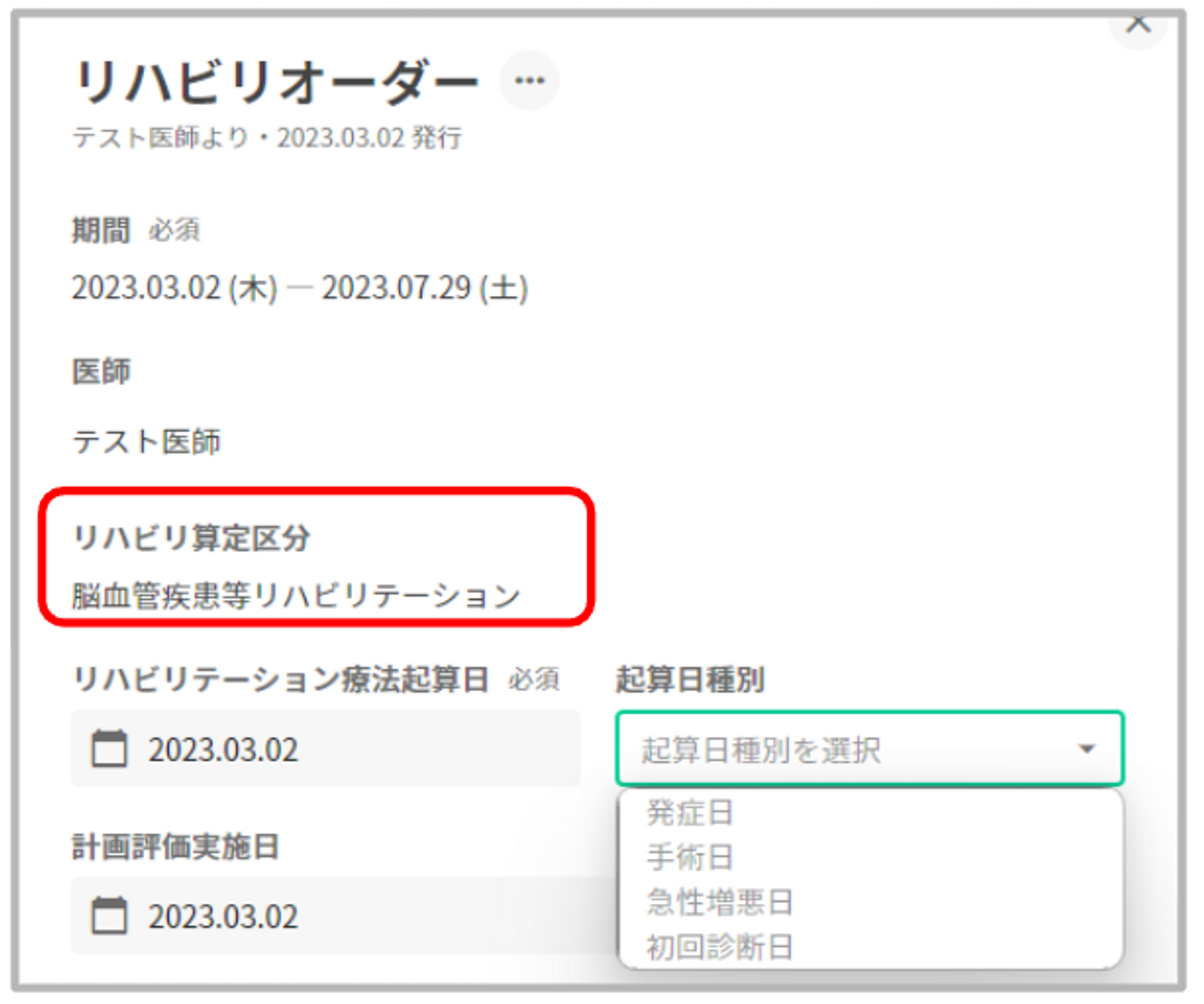Open the three-dot options menu
The image size is (1204, 1004).
pyautogui.click(x=529, y=81)
